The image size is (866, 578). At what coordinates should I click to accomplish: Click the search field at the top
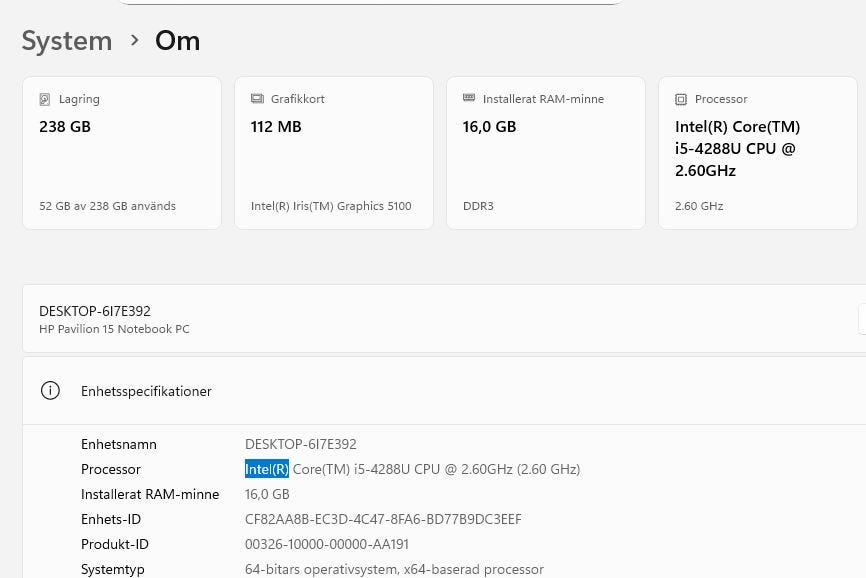(x=370, y=2)
